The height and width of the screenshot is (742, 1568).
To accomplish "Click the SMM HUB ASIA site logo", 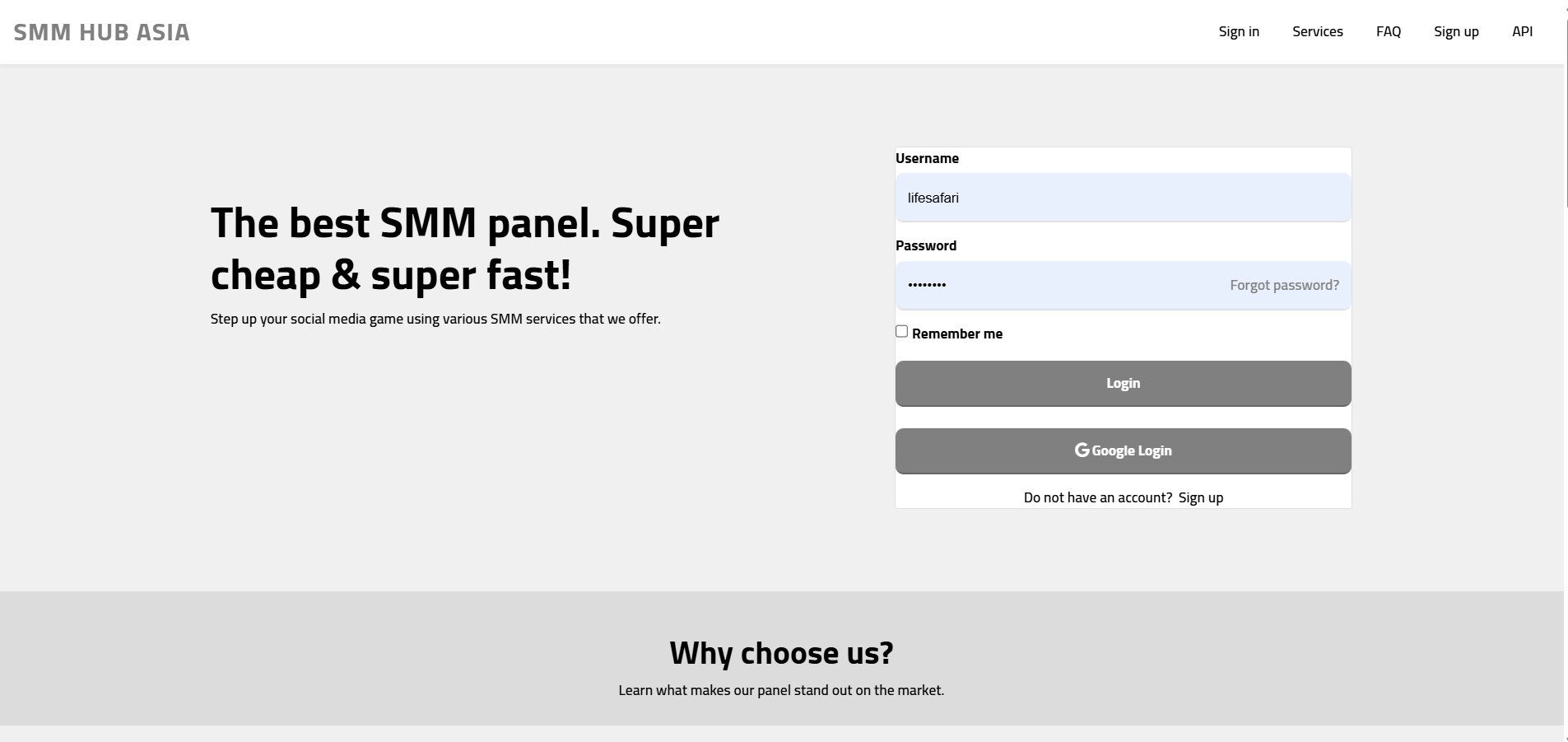I will point(101,32).
